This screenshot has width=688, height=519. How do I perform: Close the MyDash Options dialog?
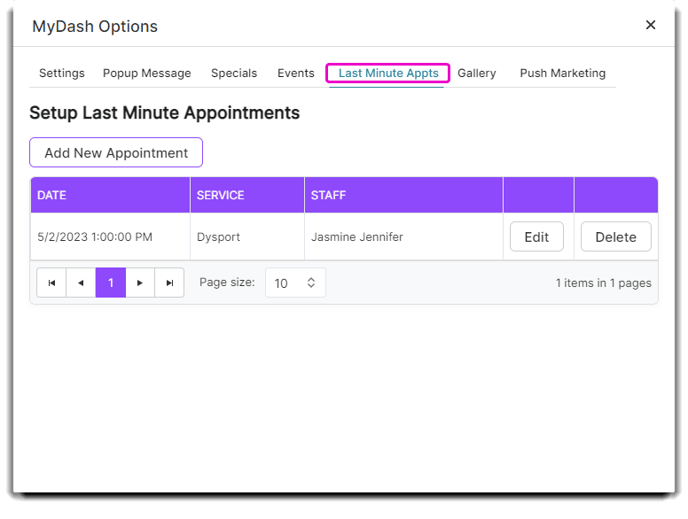651,25
